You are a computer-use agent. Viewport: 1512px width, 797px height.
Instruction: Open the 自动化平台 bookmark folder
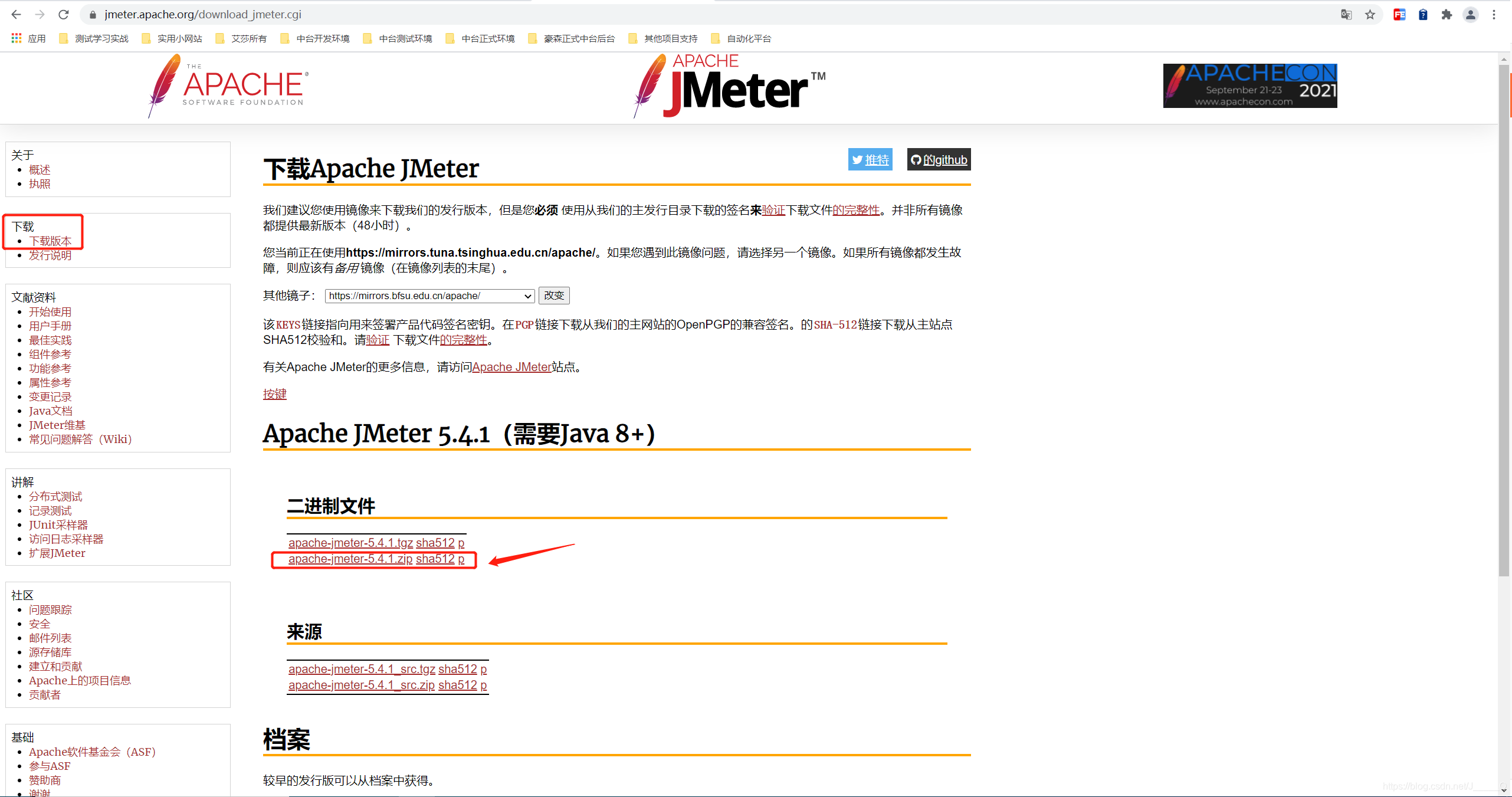742,38
